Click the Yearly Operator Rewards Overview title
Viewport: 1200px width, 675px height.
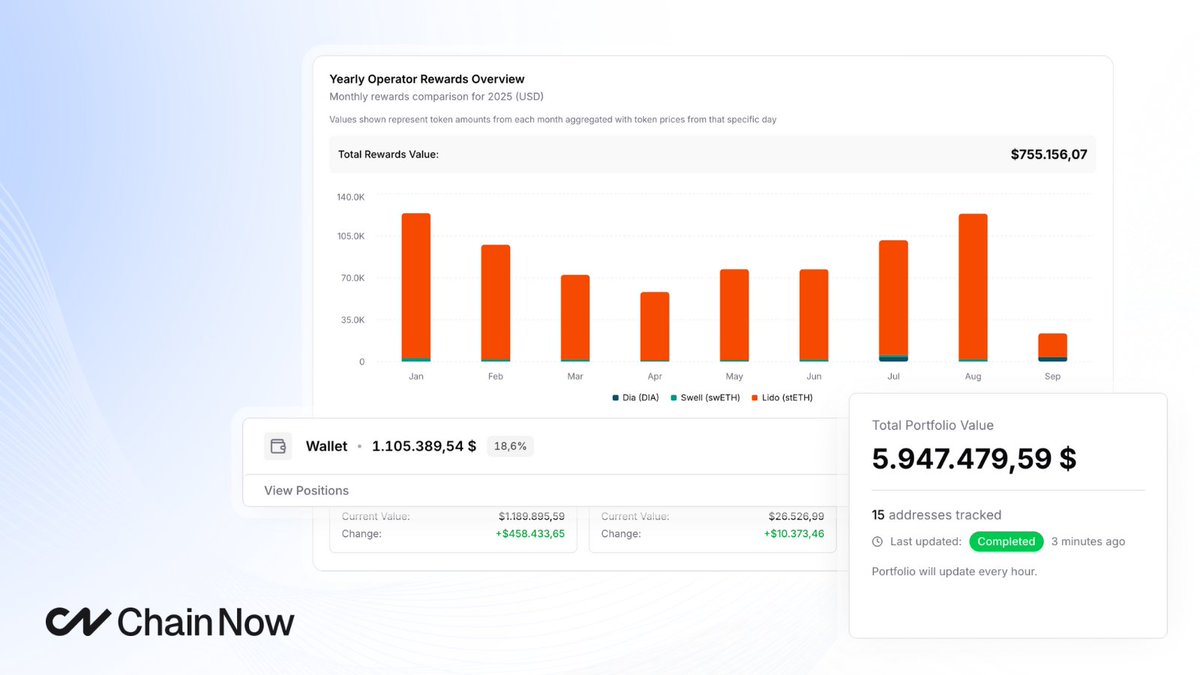point(427,79)
